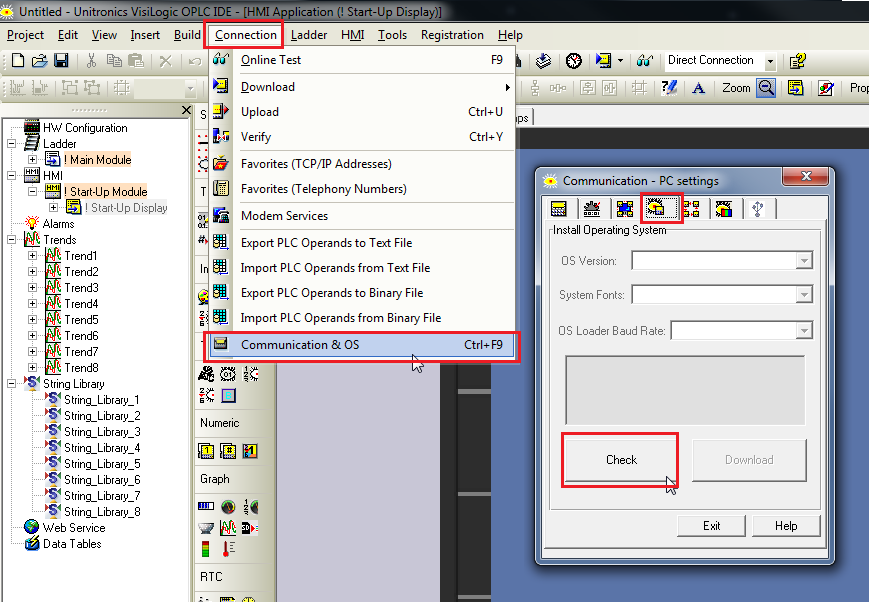
Task: Select String_Library_3 in the tree
Action: click(x=102, y=432)
